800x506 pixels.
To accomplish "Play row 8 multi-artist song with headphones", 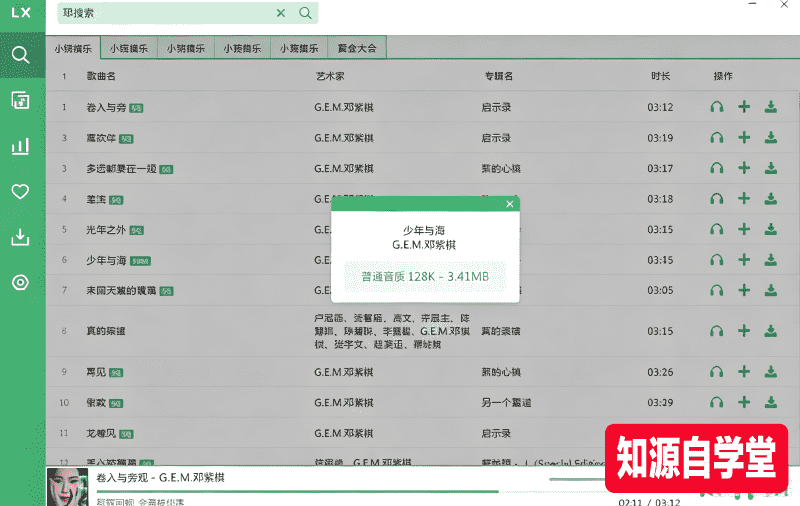I will (x=717, y=331).
